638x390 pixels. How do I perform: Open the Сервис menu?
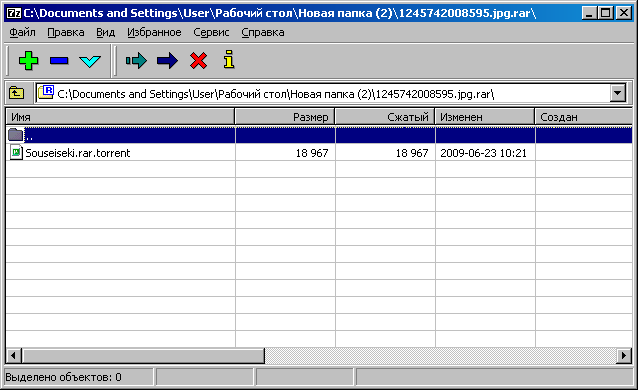211,32
